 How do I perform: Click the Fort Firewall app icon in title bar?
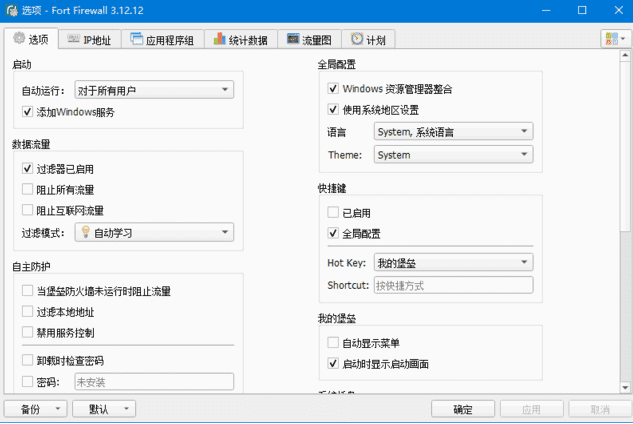tap(12, 10)
